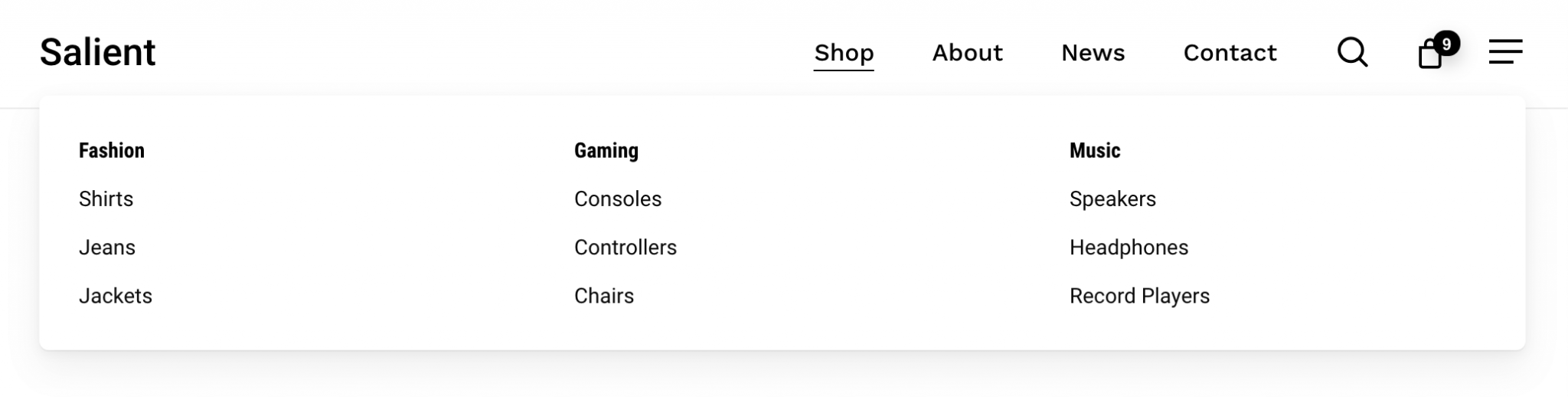
Task: Browse the Headphones category
Action: [1129, 247]
